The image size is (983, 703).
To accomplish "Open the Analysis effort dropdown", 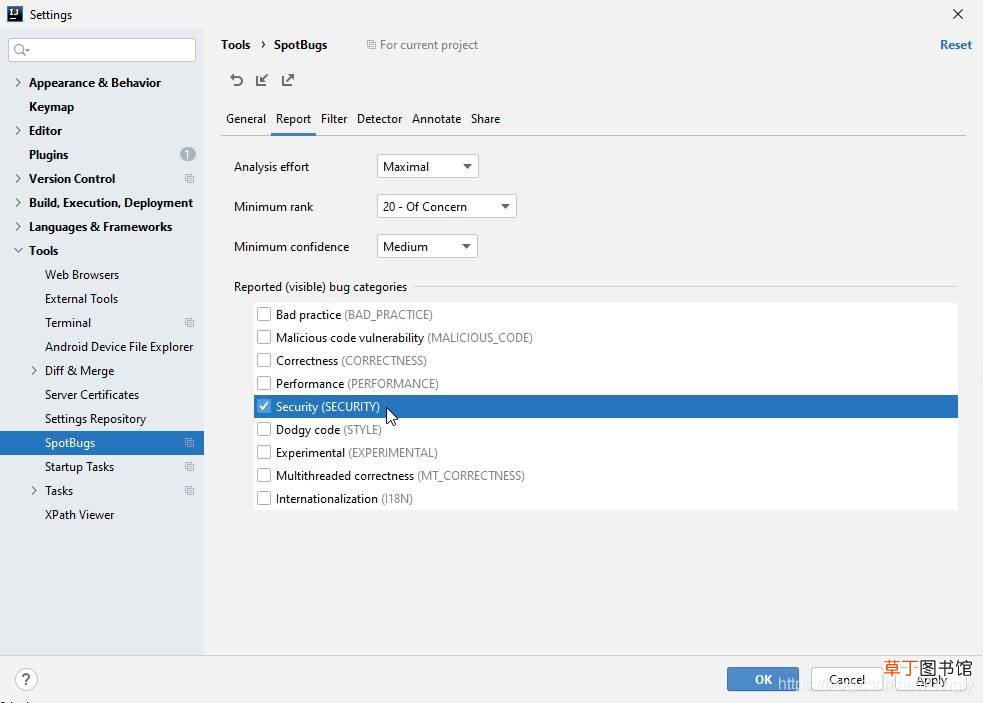I will click(428, 166).
